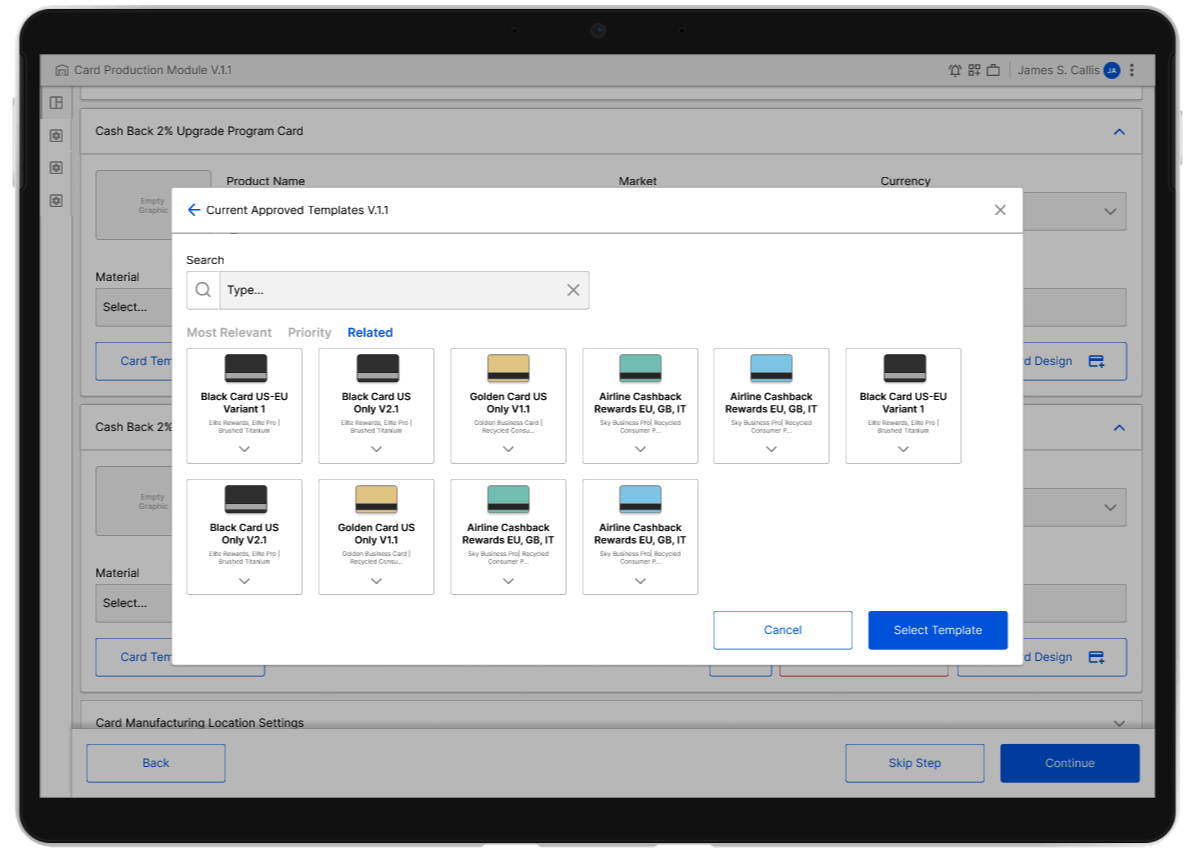This screenshot has width=1193, height=862.
Task: Expand Golden Card US Only V1.1 top-row details
Action: click(508, 449)
